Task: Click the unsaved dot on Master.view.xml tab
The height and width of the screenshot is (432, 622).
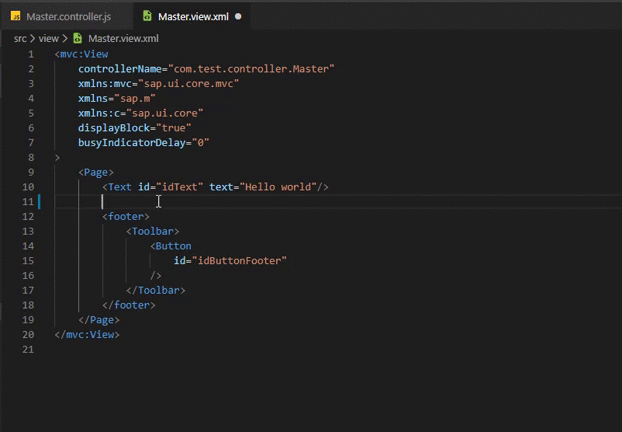Action: pyautogui.click(x=238, y=17)
